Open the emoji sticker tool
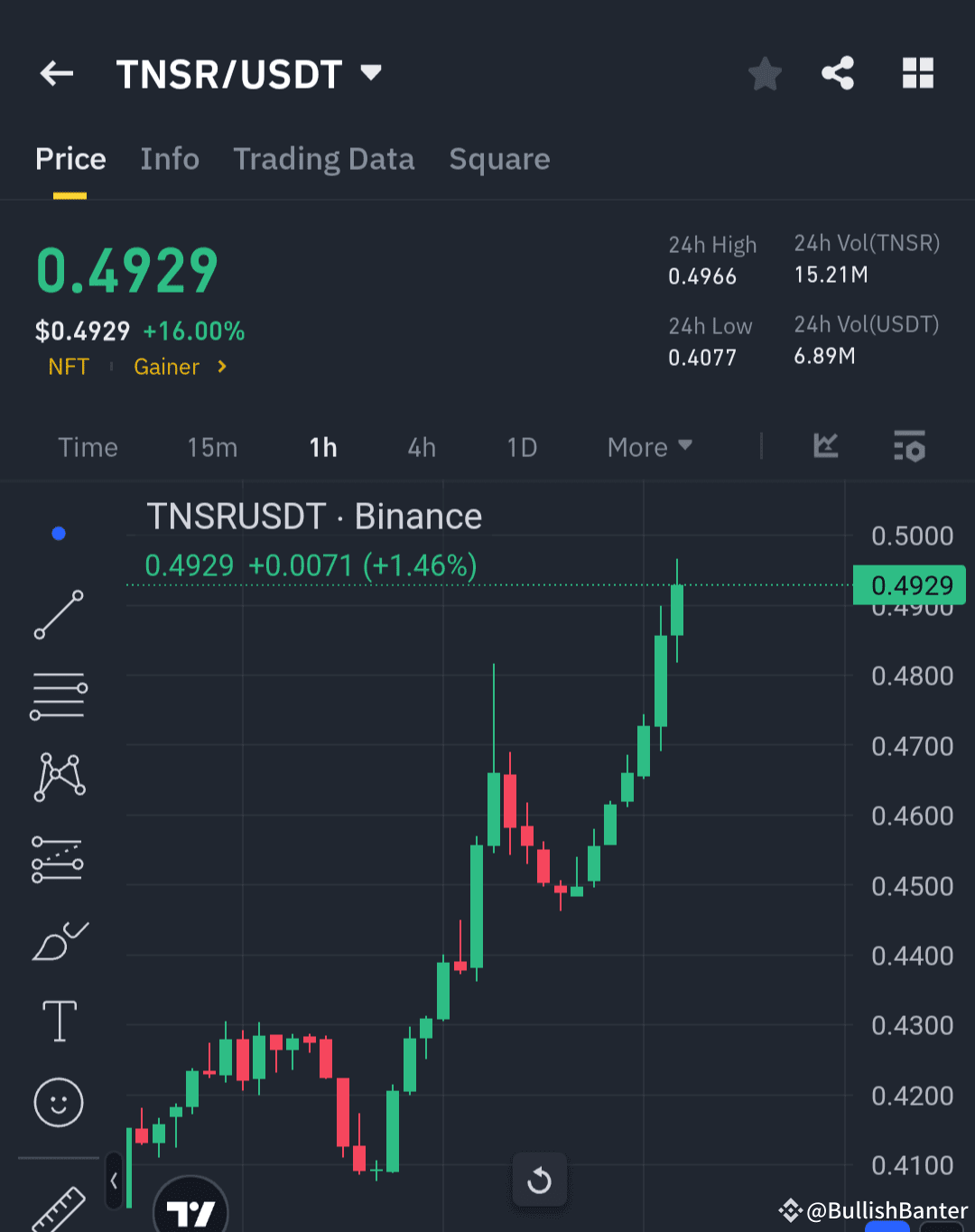The width and height of the screenshot is (975, 1232). (58, 1102)
